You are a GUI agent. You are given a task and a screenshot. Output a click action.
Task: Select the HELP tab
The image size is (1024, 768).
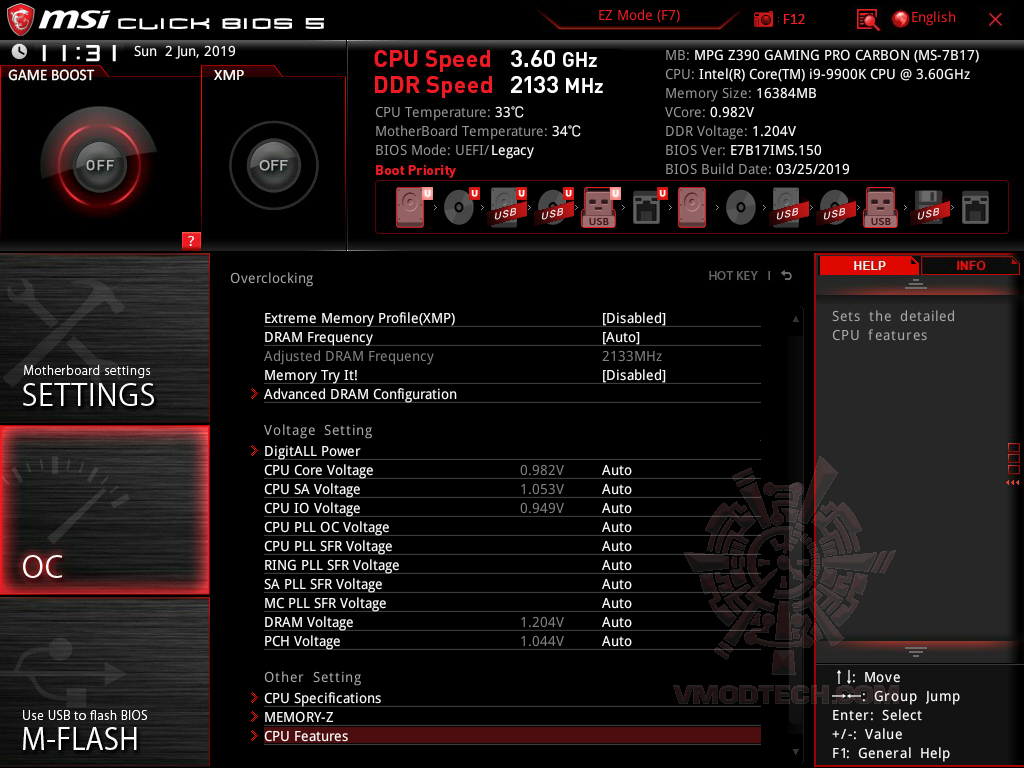869,265
